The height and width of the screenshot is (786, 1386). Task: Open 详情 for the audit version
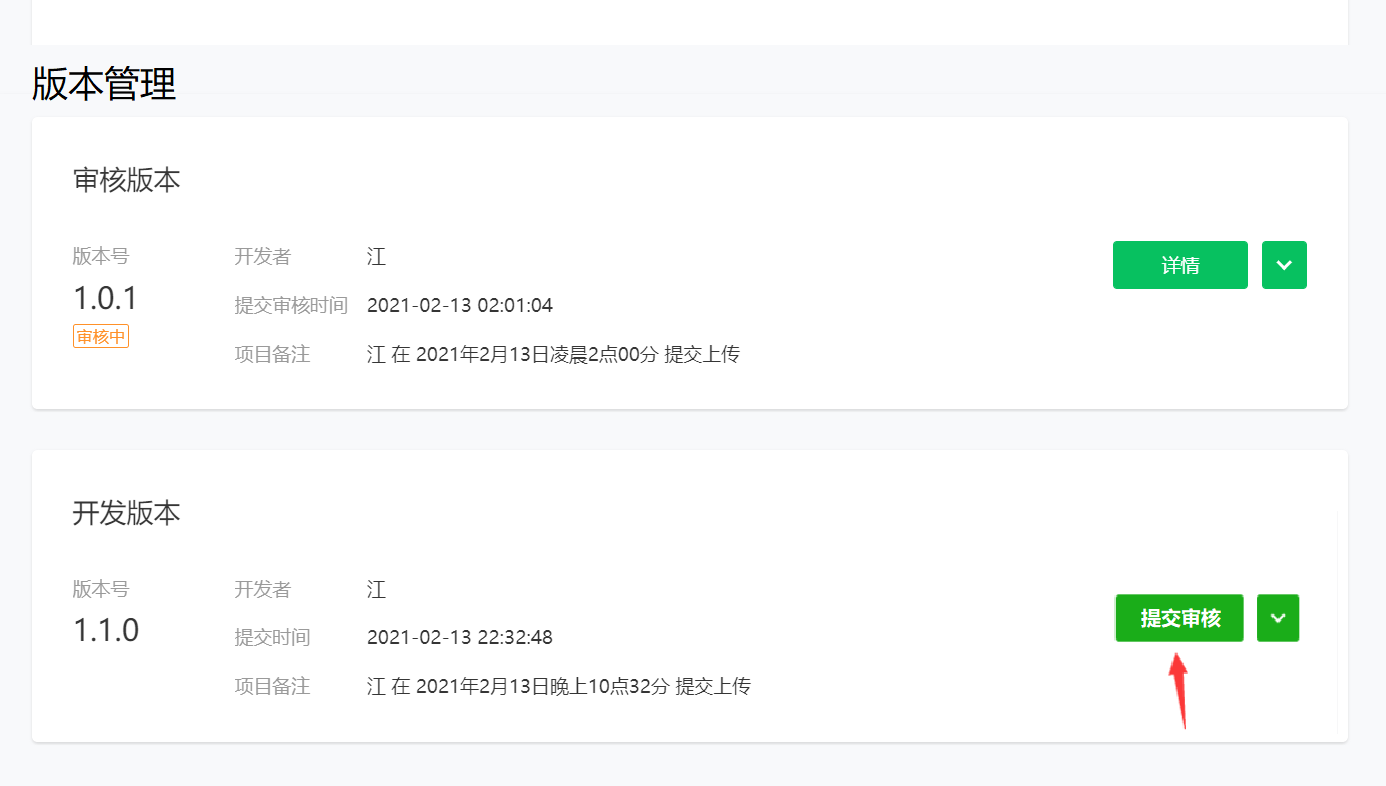(x=1180, y=265)
